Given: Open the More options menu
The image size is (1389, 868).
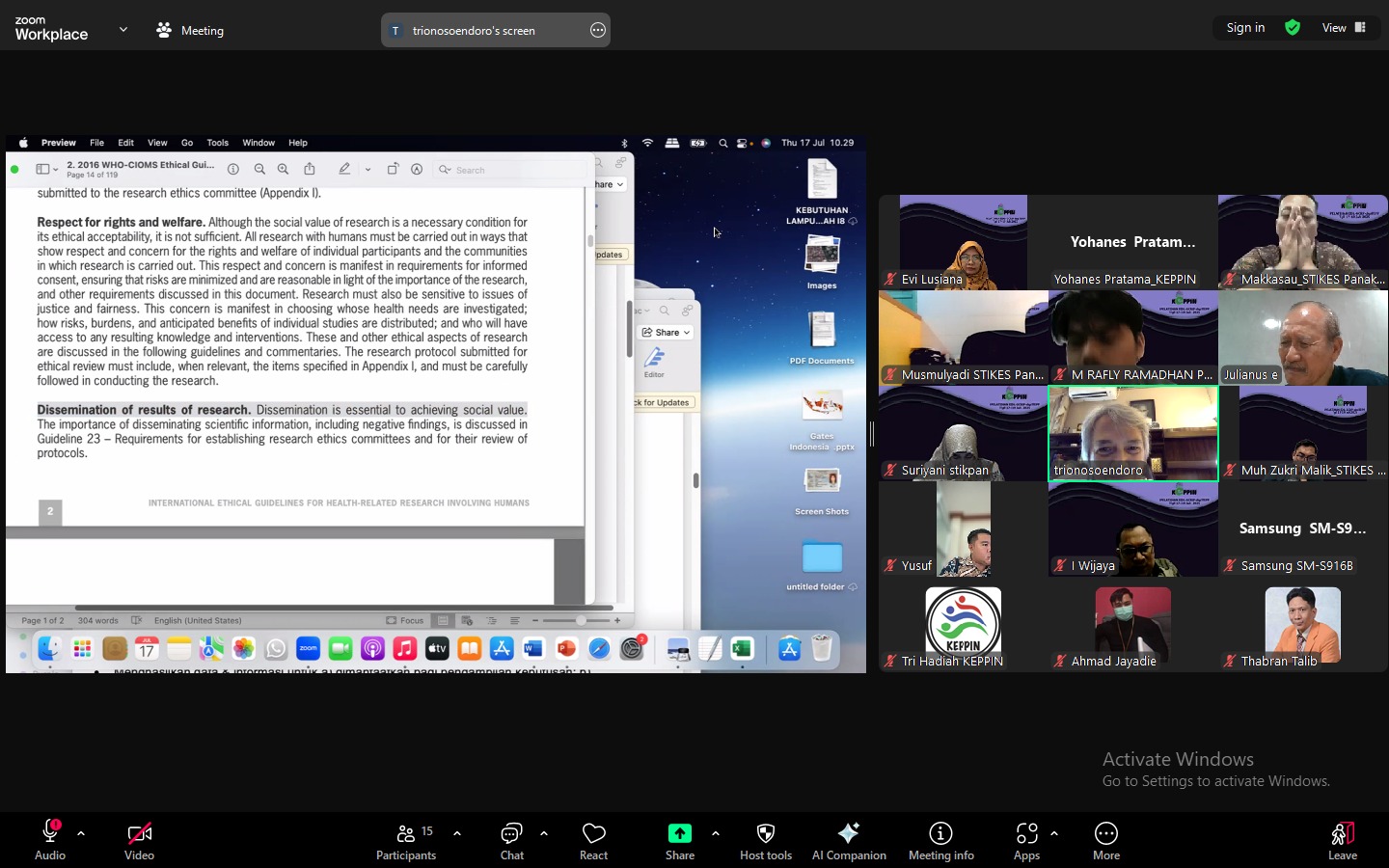Looking at the screenshot, I should tap(1106, 840).
